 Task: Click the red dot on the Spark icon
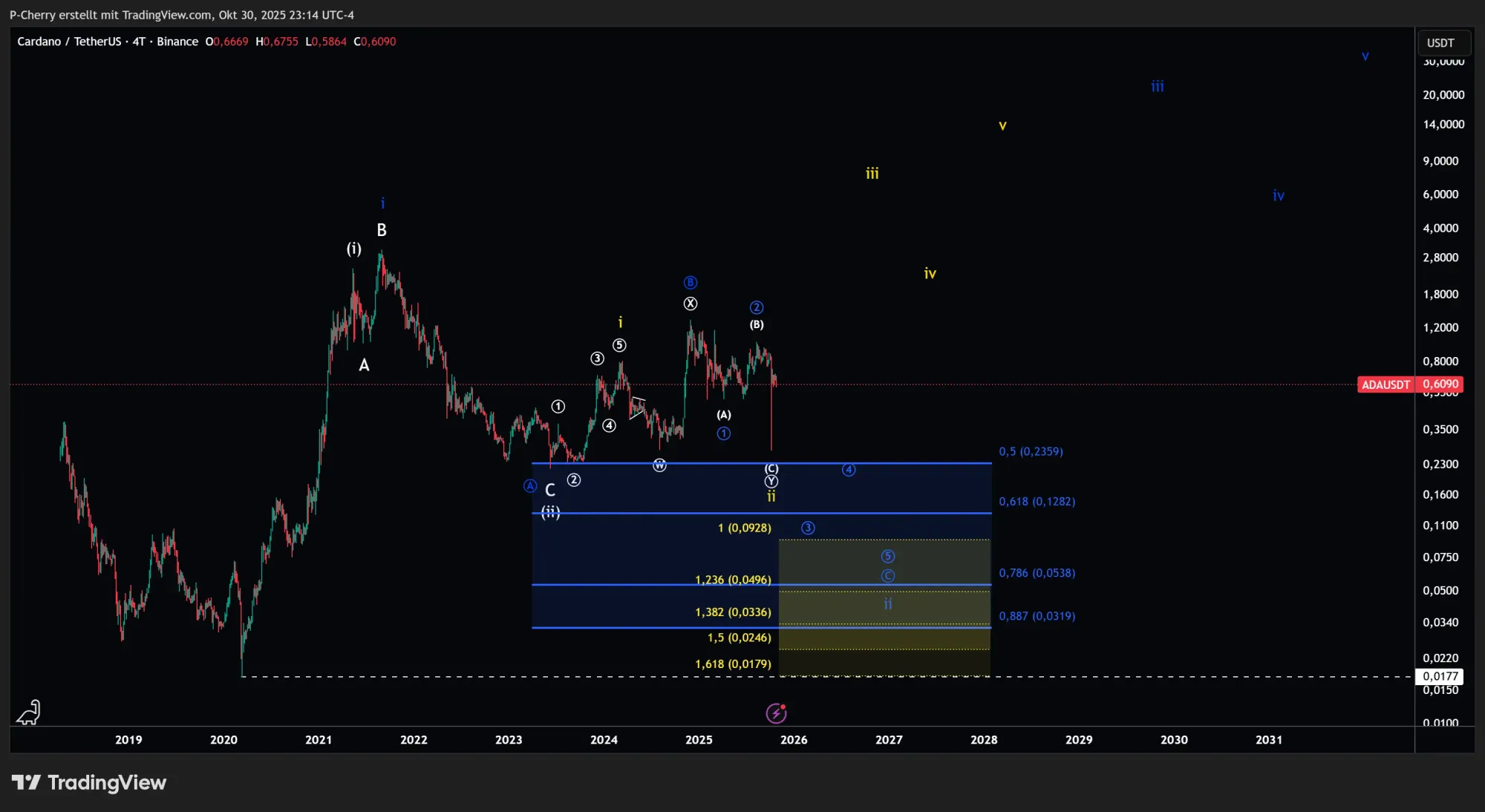pos(785,706)
